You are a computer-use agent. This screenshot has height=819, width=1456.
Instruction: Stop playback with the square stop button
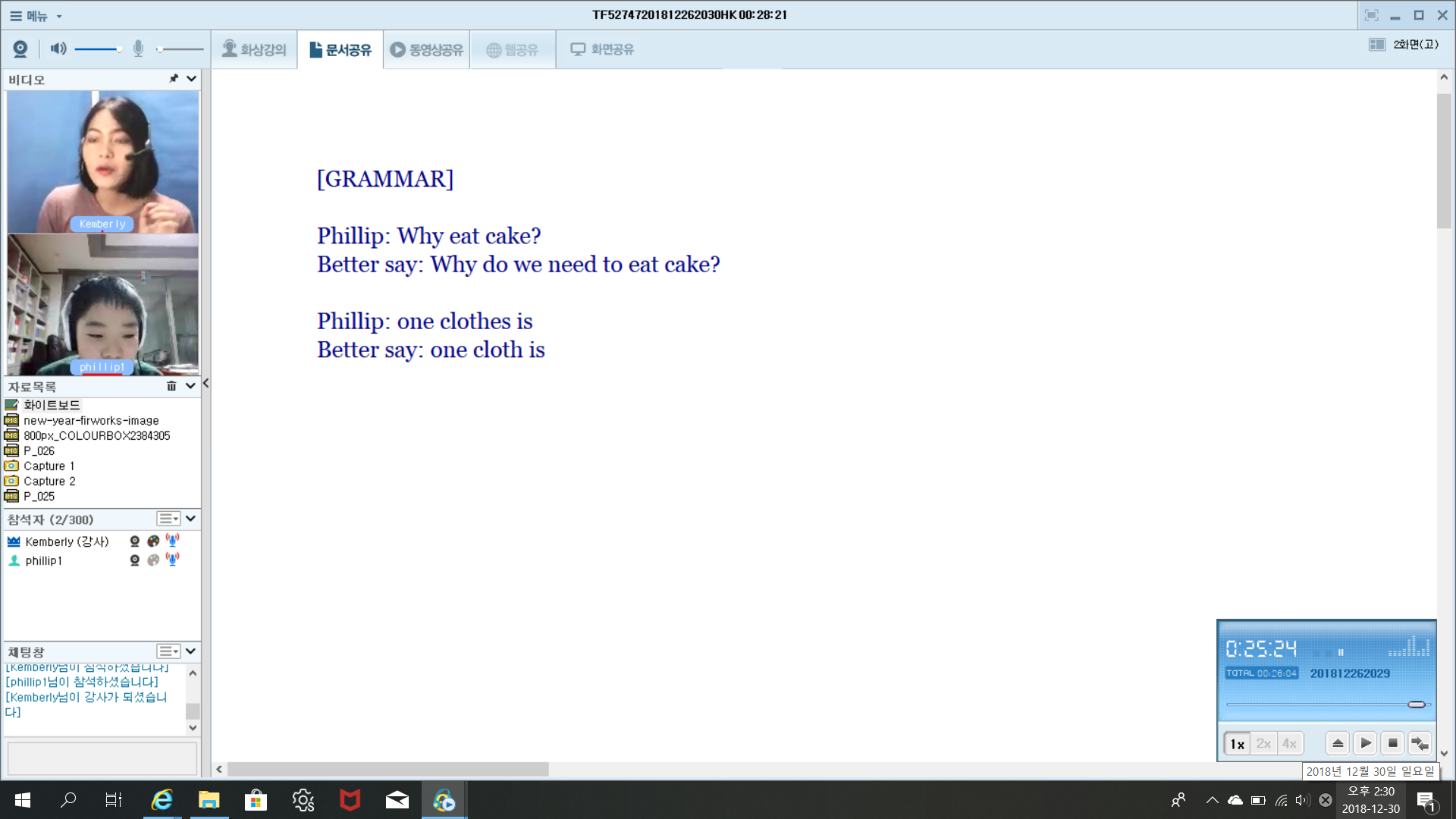[x=1392, y=743]
